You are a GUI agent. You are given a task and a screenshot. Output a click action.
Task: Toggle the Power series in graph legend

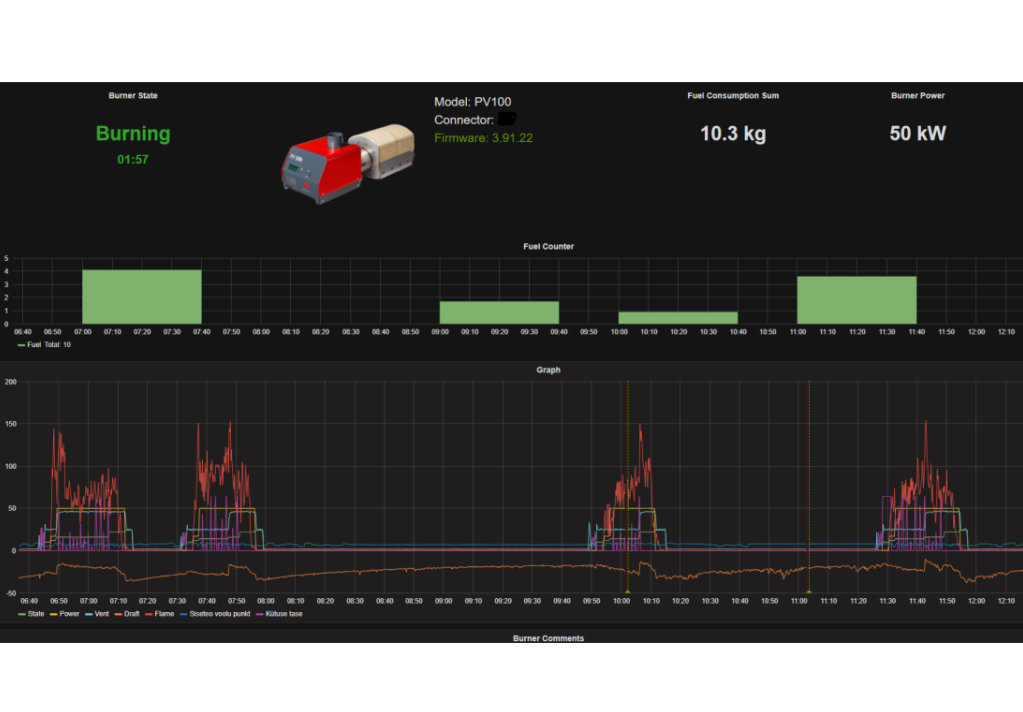(x=68, y=614)
